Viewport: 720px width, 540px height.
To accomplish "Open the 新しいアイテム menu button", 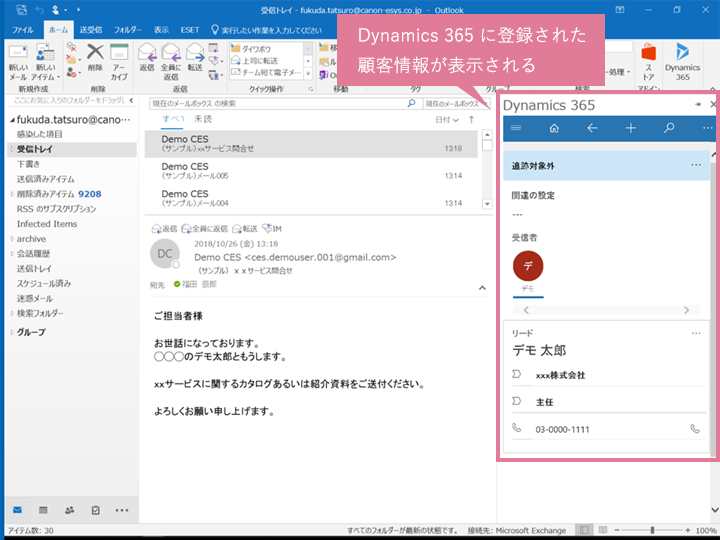I will (x=46, y=62).
